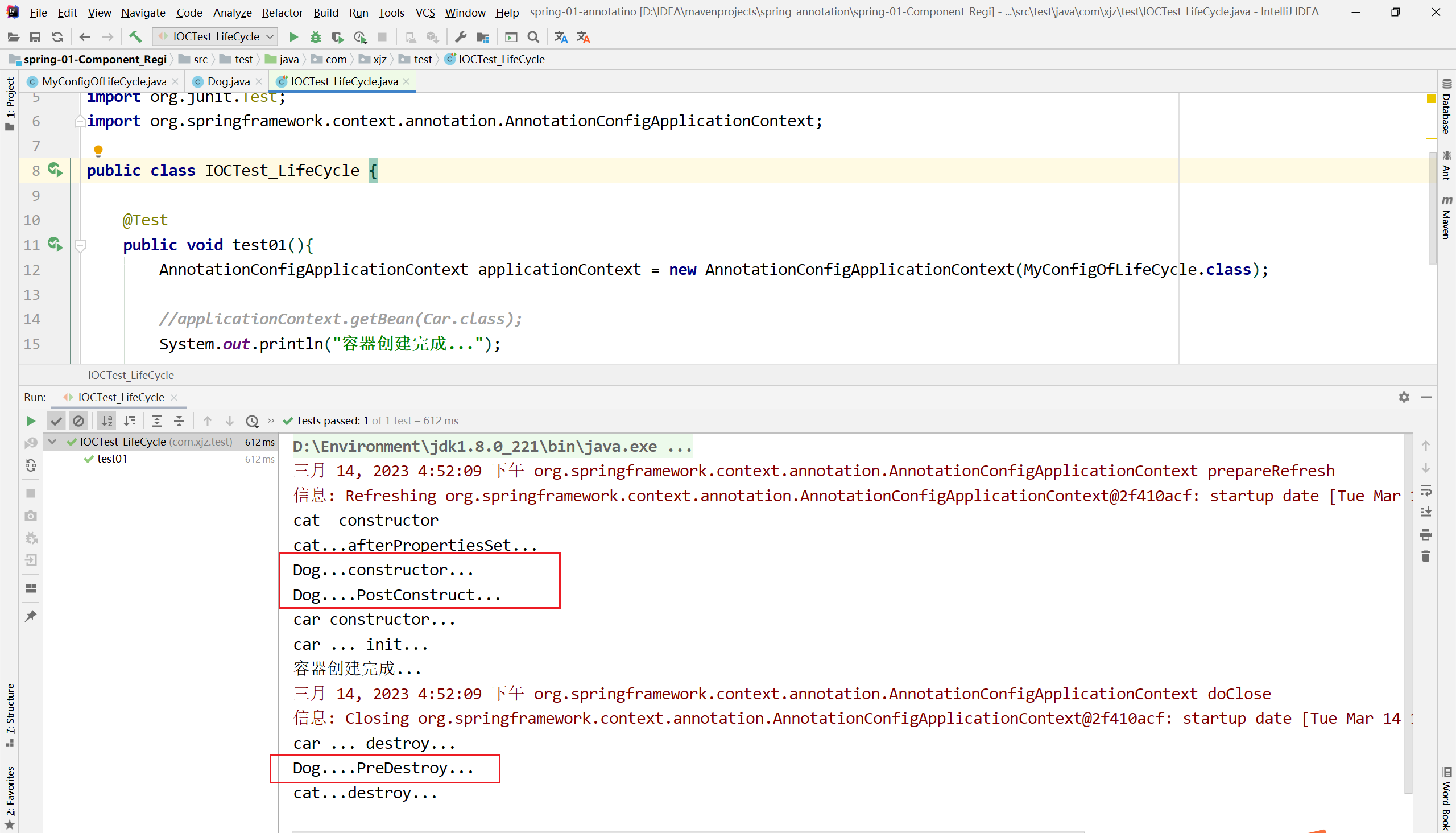
Task: Click the yellow intention lightbulb icon
Action: (98, 151)
